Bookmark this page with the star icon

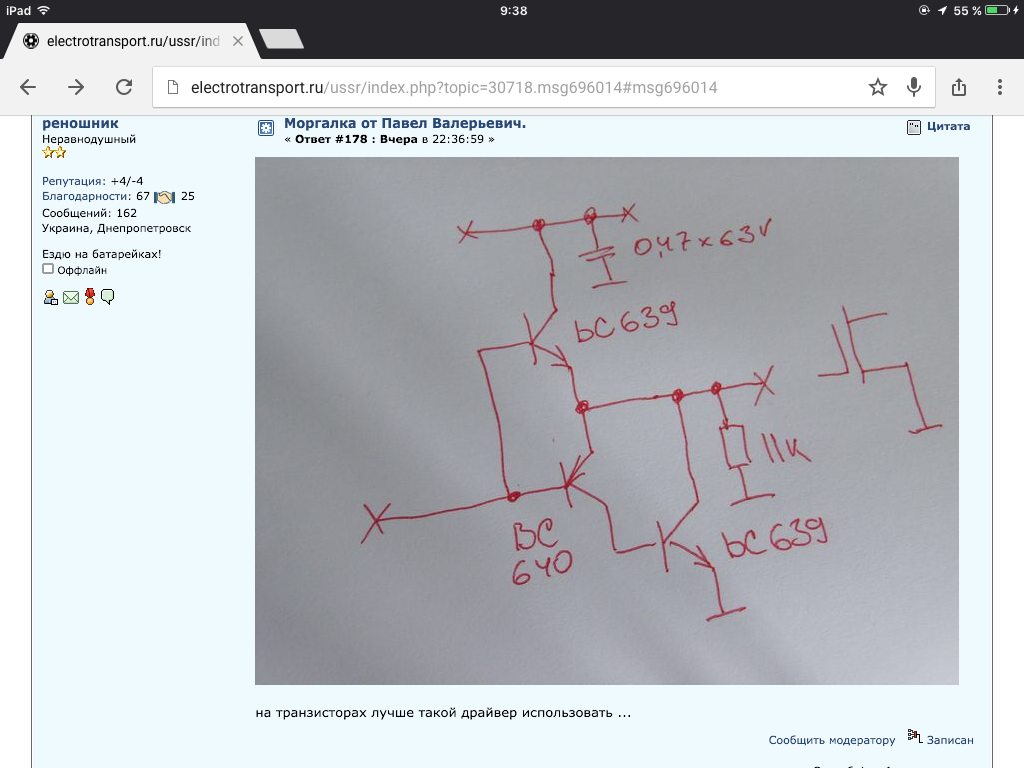pos(877,87)
